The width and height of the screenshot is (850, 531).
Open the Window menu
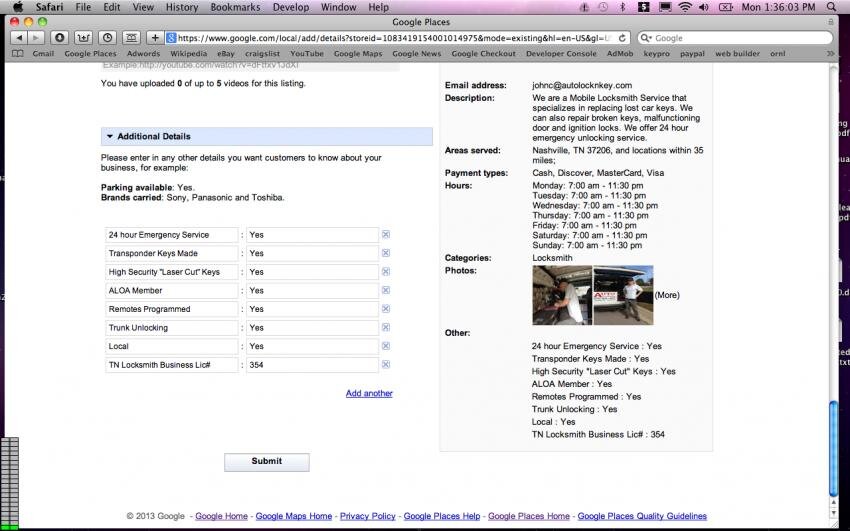338,7
